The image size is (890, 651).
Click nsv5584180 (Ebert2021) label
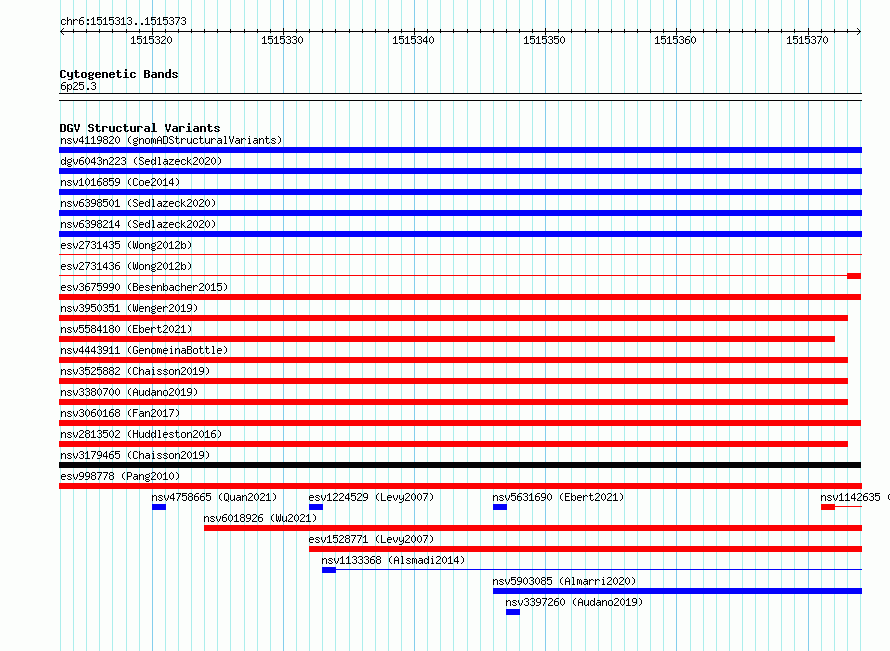click(x=126, y=329)
